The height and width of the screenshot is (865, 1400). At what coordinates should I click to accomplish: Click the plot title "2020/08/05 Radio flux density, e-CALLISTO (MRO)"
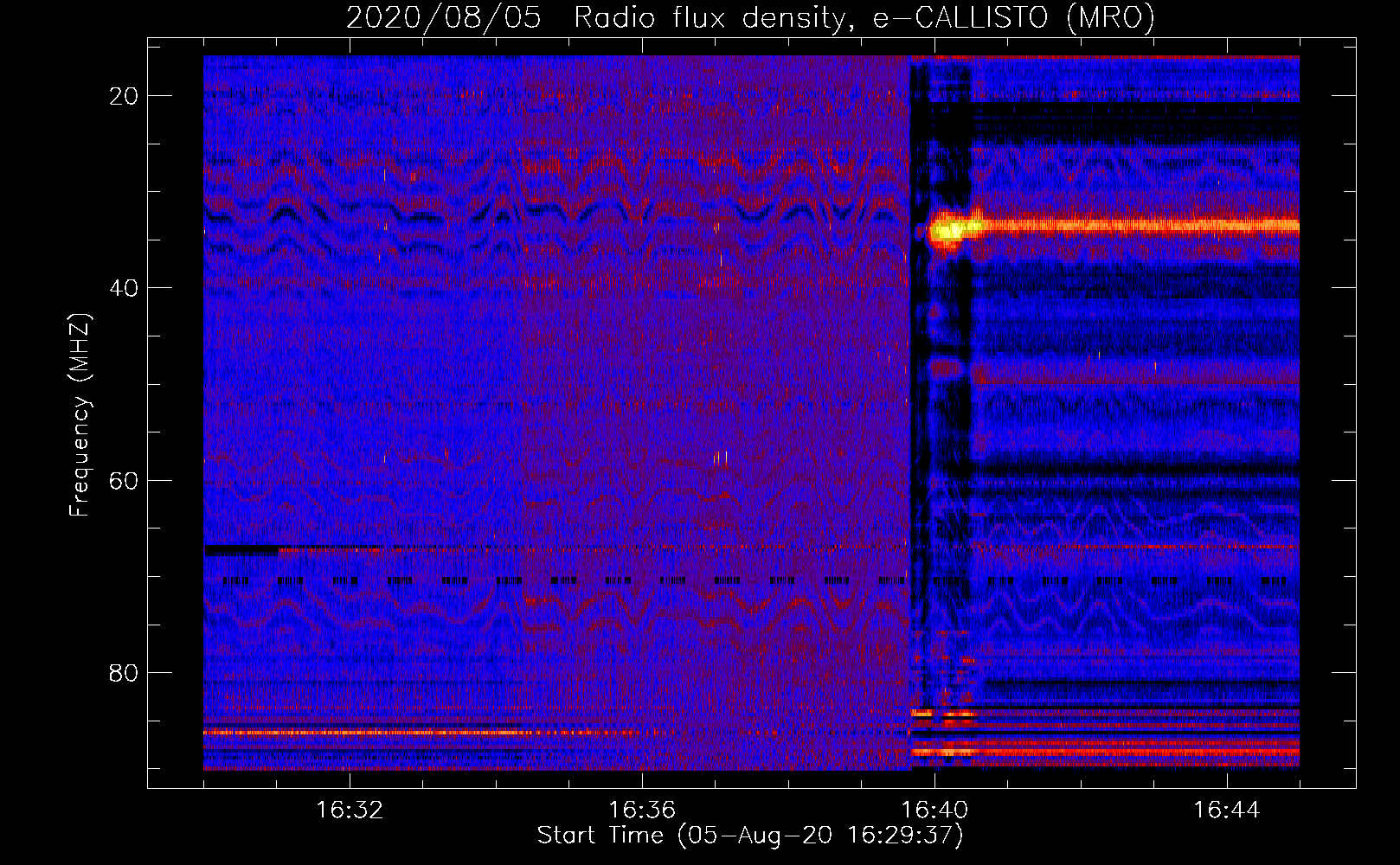click(750, 17)
